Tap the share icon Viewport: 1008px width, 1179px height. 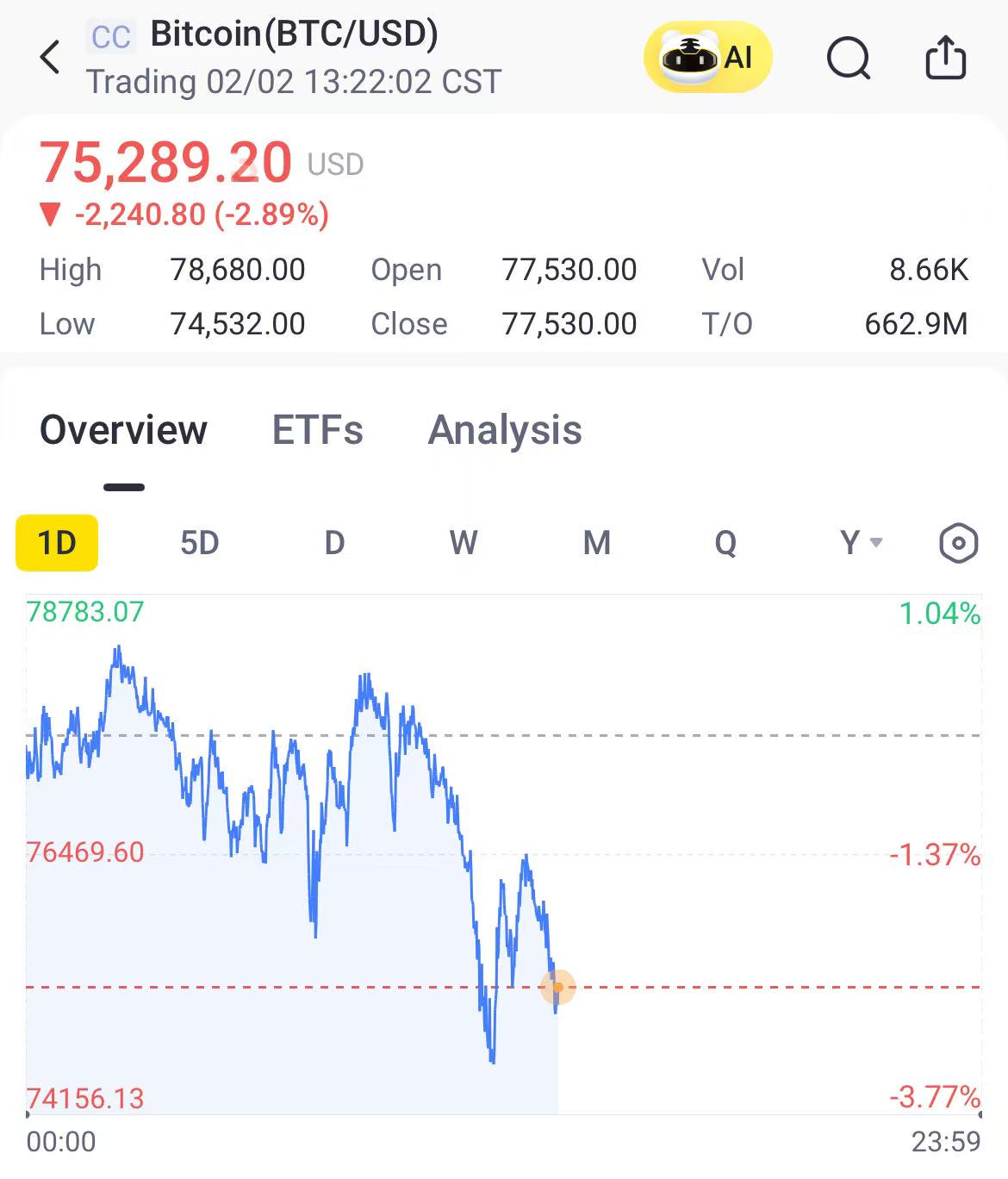(945, 58)
